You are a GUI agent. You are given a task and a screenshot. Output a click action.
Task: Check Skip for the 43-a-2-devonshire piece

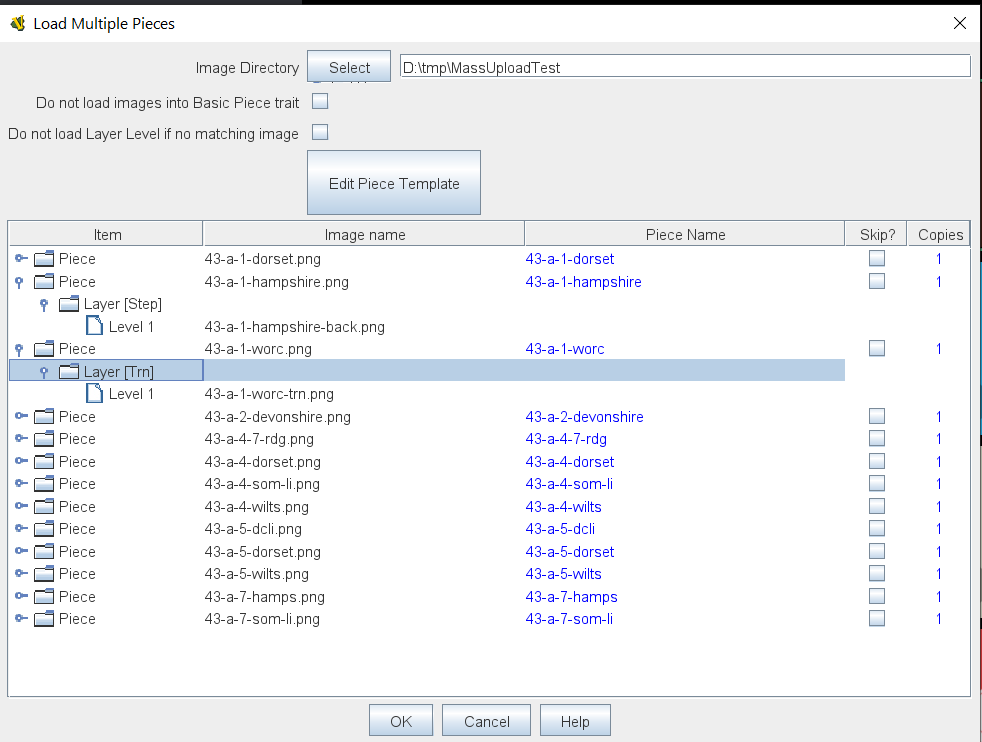pos(877,416)
